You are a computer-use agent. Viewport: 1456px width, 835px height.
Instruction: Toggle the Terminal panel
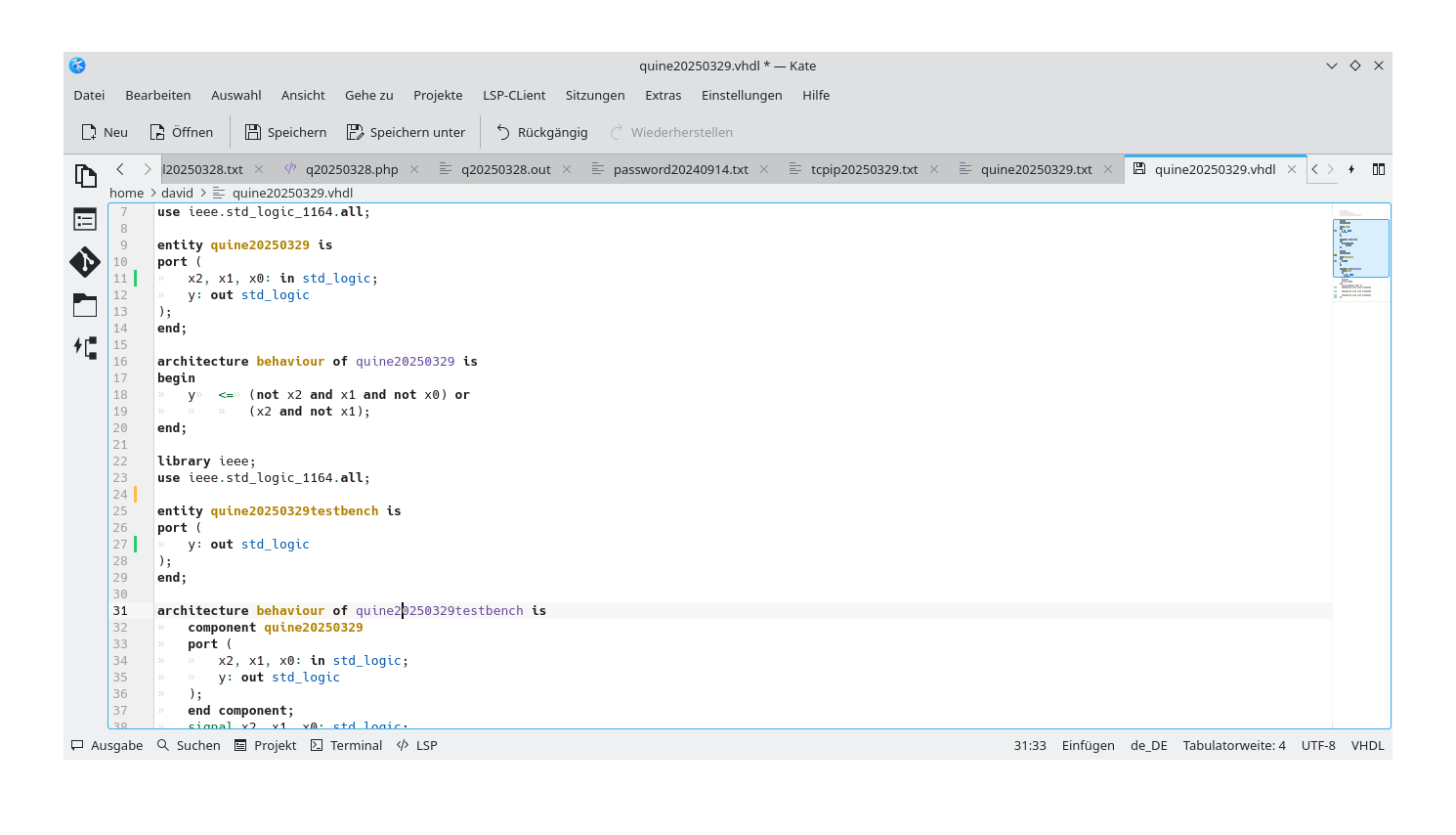coord(346,745)
